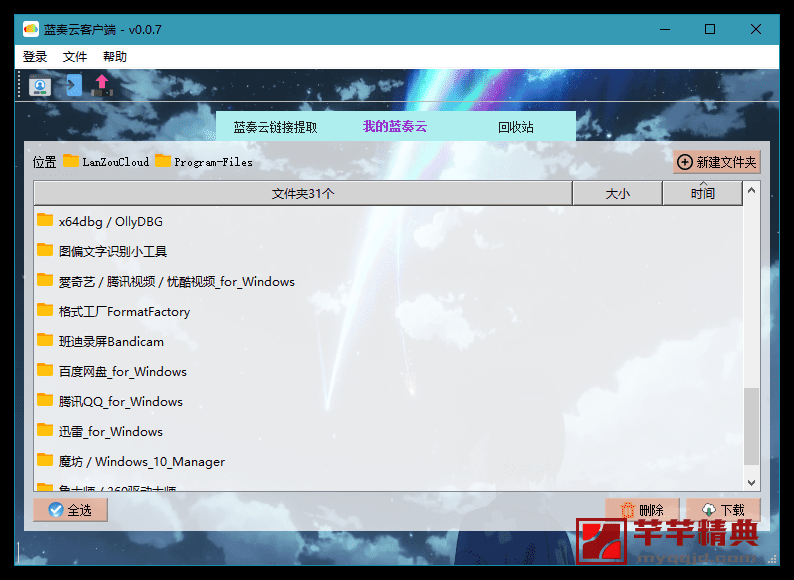This screenshot has width=794, height=580.
Task: Select 图偏文字识别小工具 folder
Action: 388,251
